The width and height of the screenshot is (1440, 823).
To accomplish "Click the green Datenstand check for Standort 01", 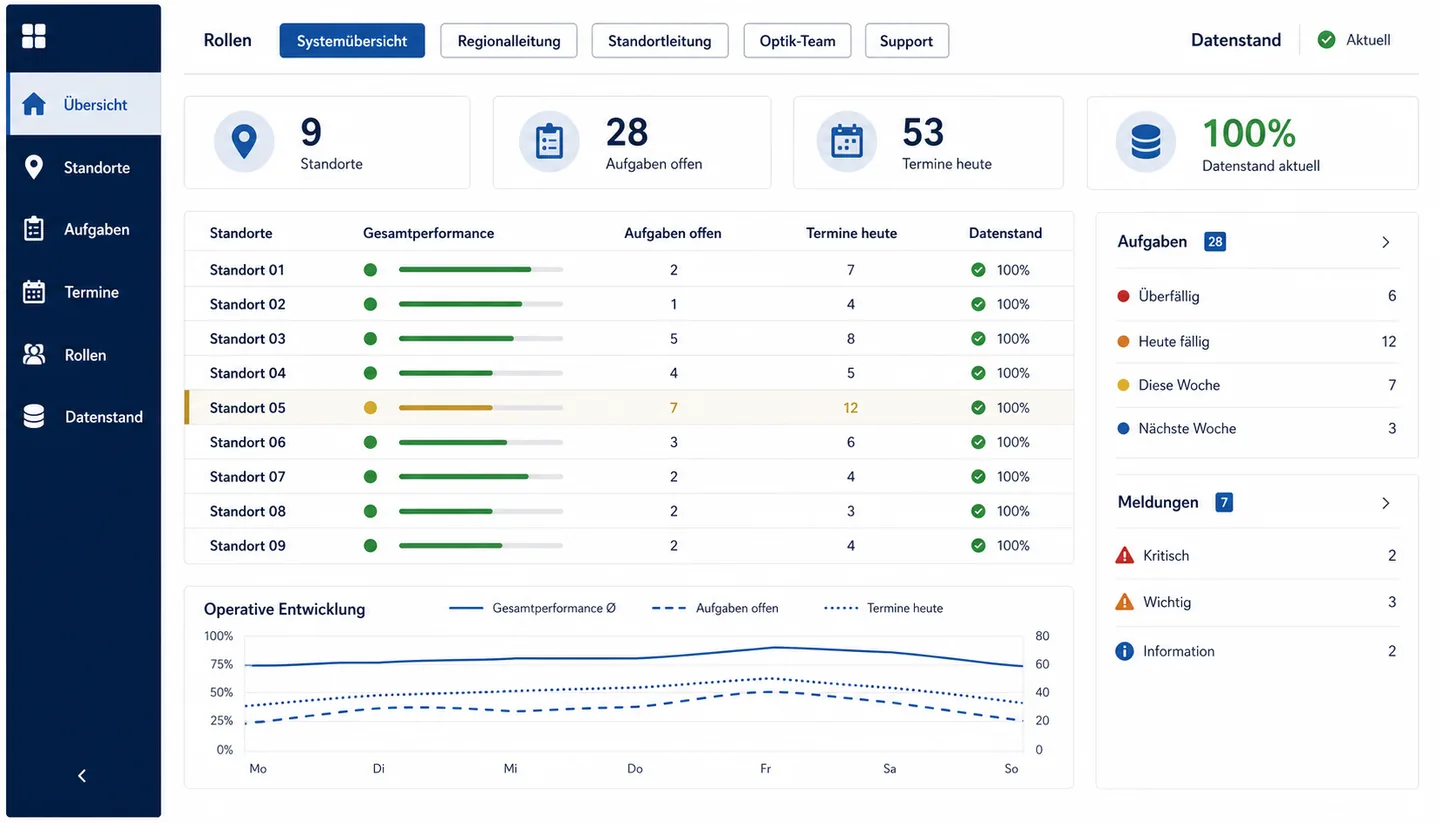I will coord(978,270).
